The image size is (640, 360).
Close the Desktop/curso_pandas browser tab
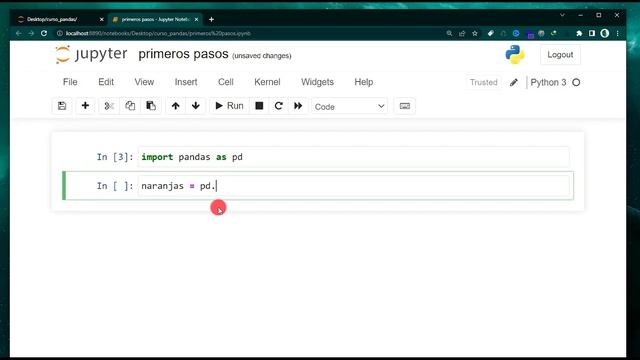[102, 19]
